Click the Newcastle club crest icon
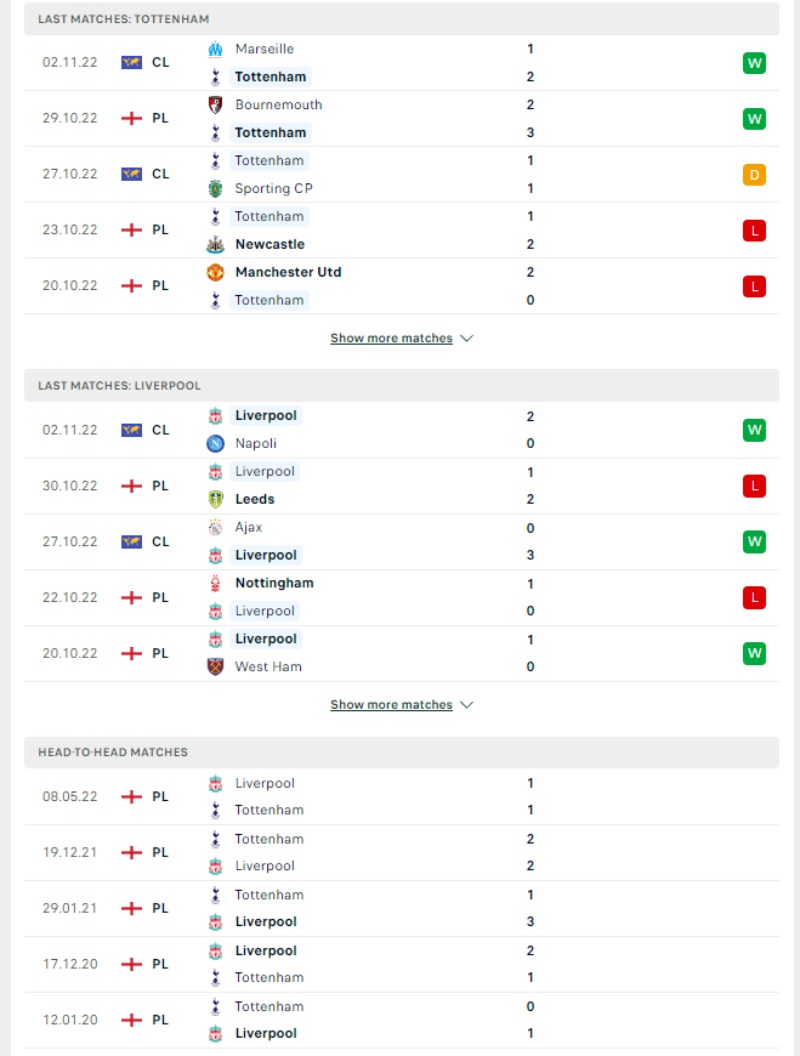 click(x=215, y=244)
